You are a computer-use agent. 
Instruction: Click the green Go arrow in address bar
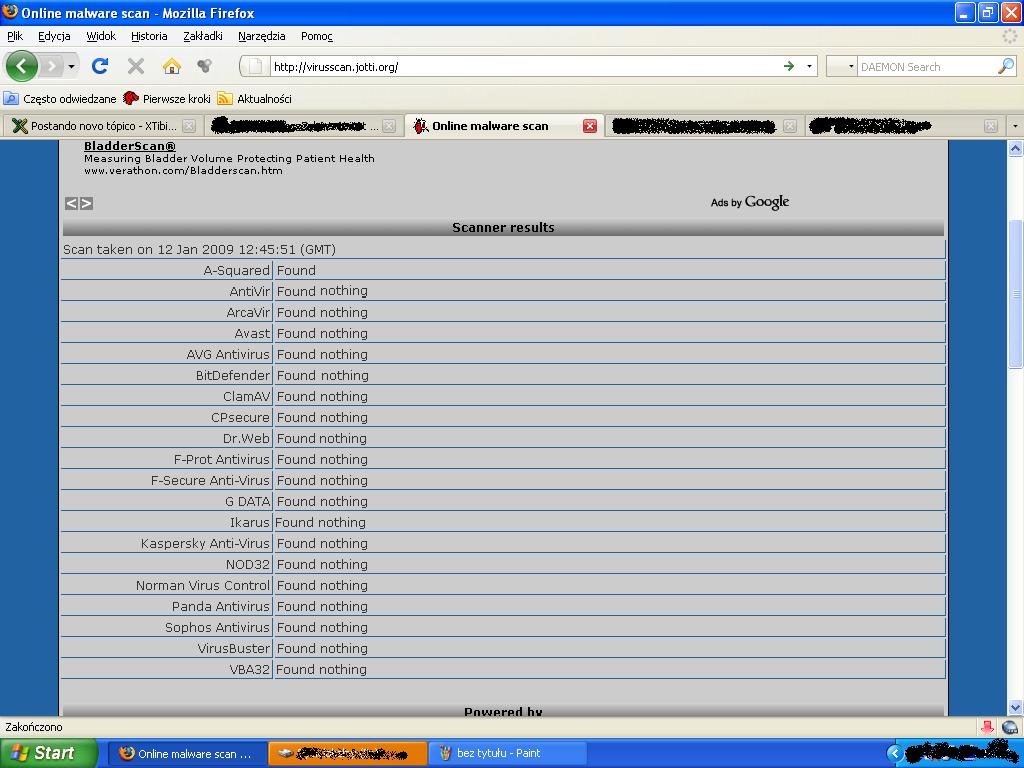point(789,66)
